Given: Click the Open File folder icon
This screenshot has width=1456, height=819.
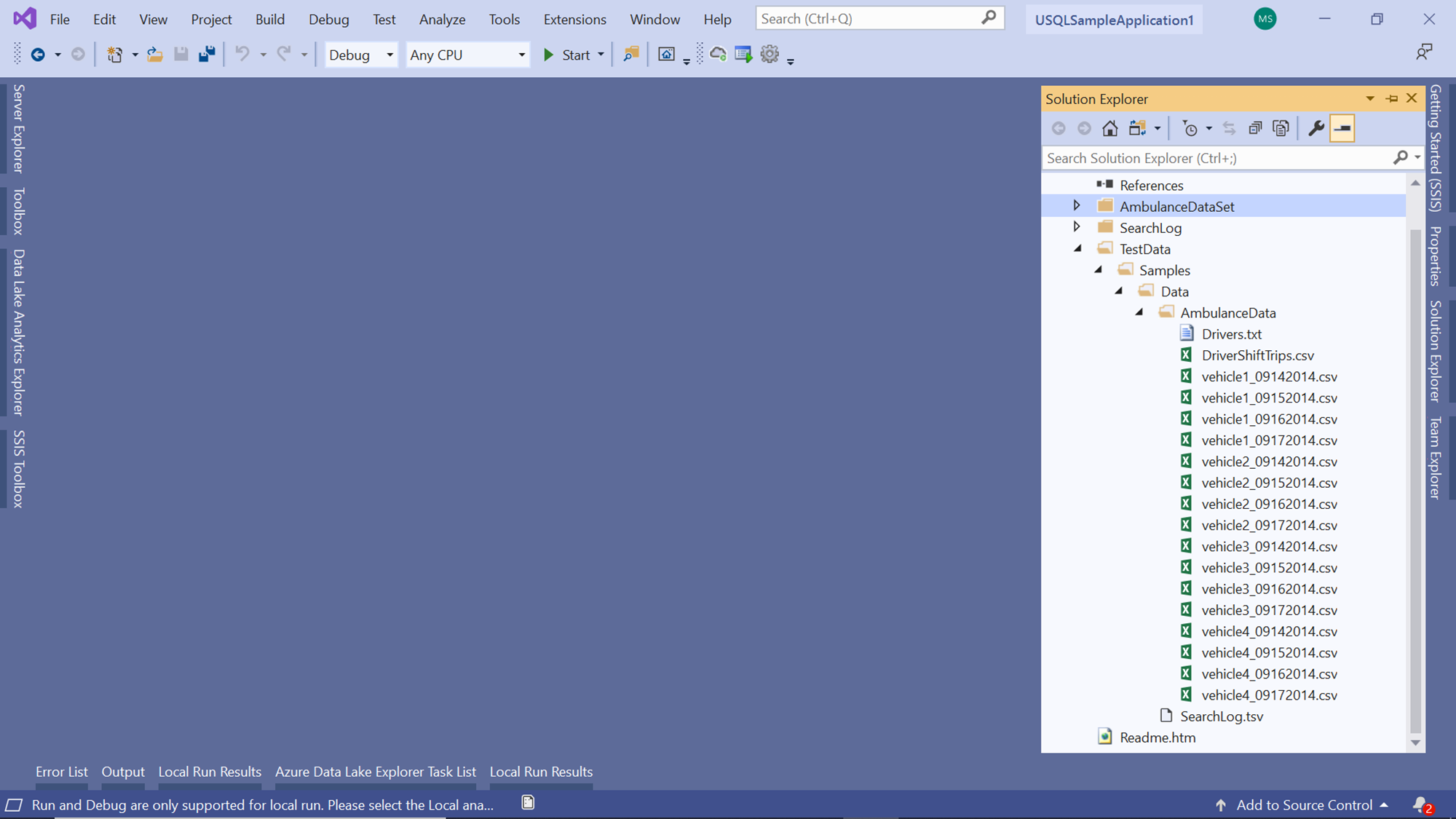Looking at the screenshot, I should 154,55.
